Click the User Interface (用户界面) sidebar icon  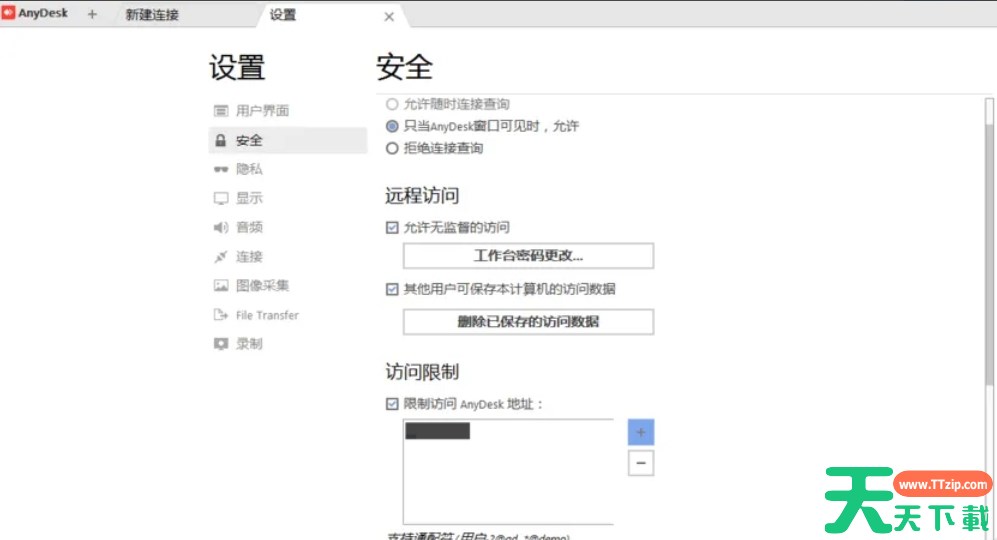pyautogui.click(x=221, y=111)
